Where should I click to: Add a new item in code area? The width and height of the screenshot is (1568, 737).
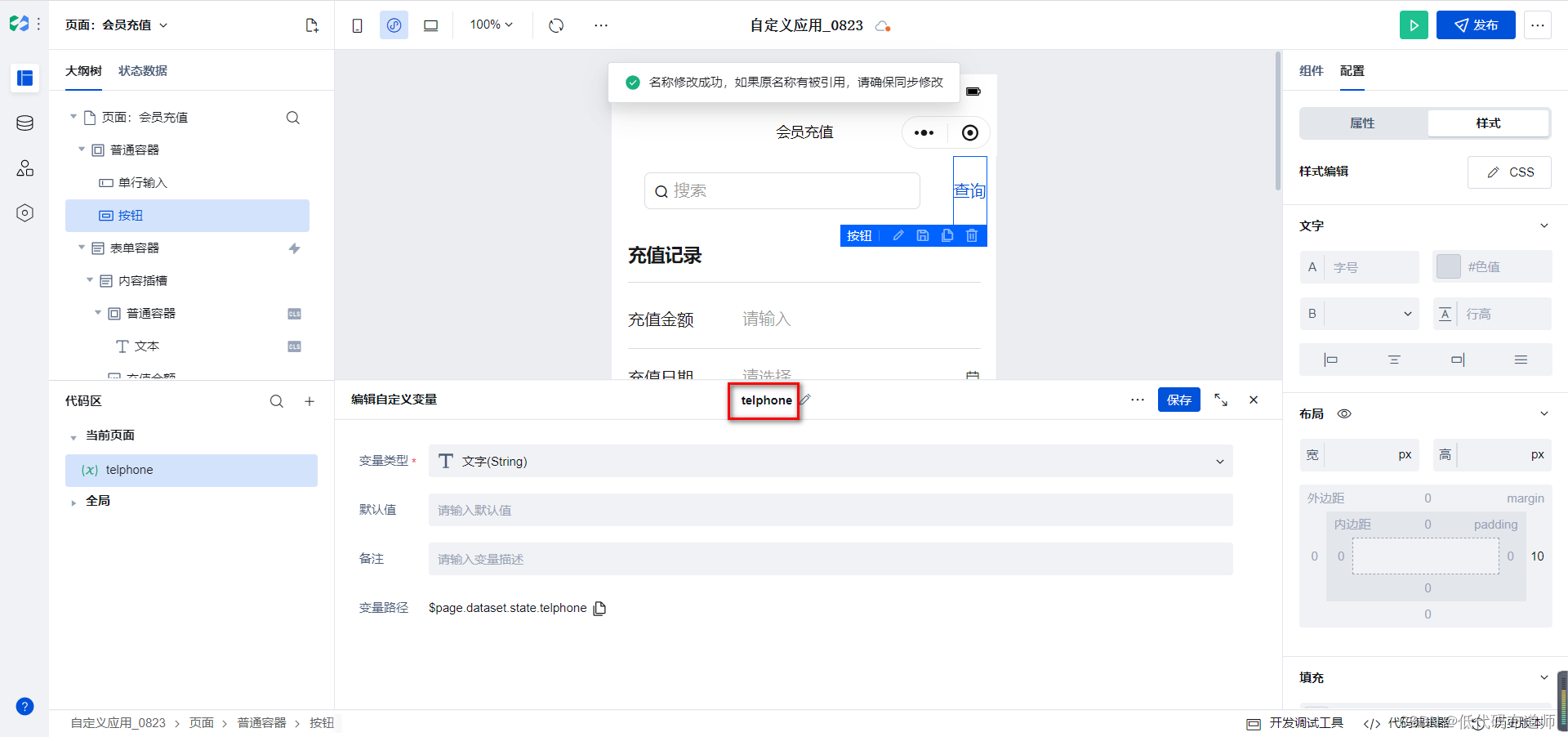point(310,401)
